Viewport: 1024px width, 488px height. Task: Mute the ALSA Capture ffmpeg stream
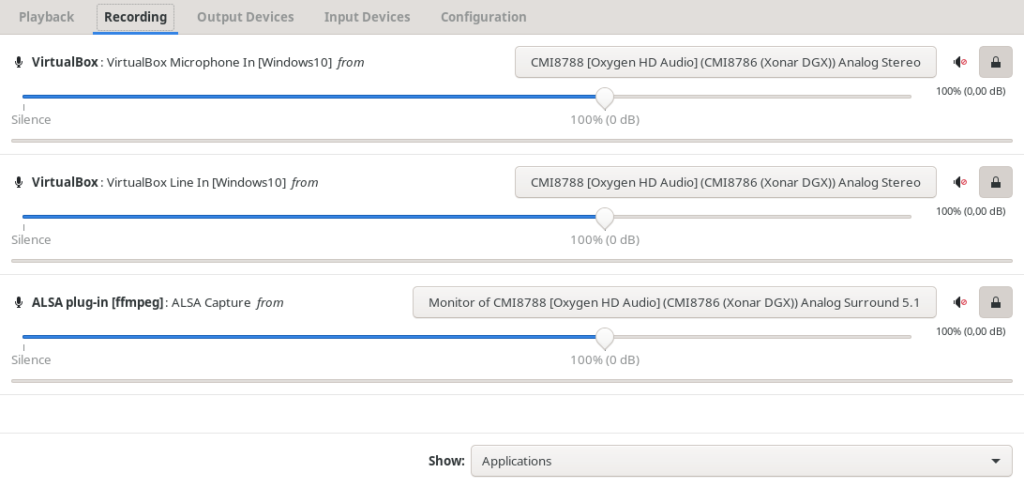tap(960, 302)
